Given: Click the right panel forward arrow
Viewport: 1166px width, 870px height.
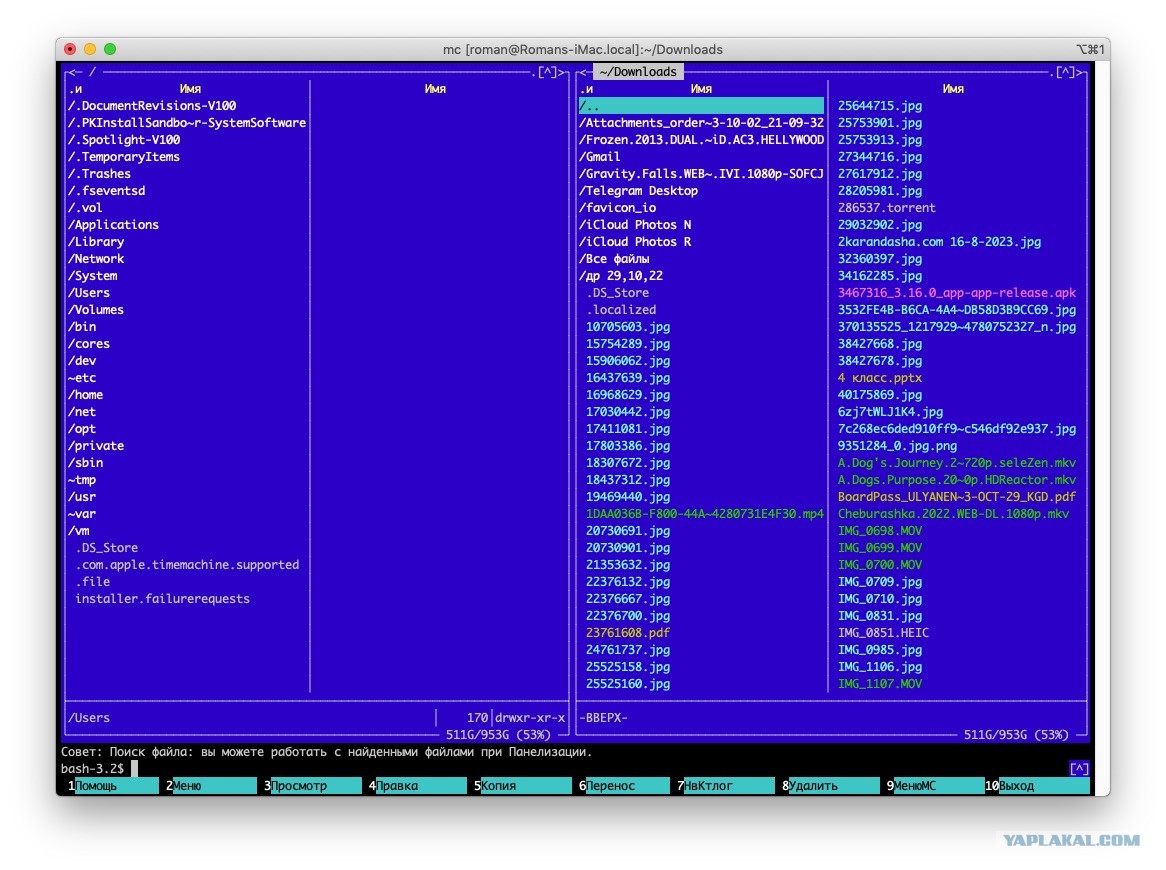Looking at the screenshot, I should (1080, 72).
